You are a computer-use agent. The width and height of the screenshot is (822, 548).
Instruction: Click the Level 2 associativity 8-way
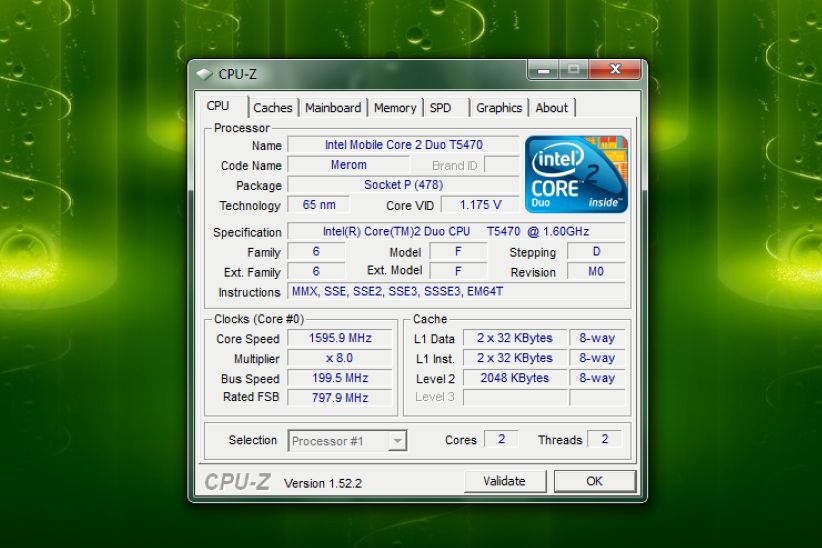point(597,378)
